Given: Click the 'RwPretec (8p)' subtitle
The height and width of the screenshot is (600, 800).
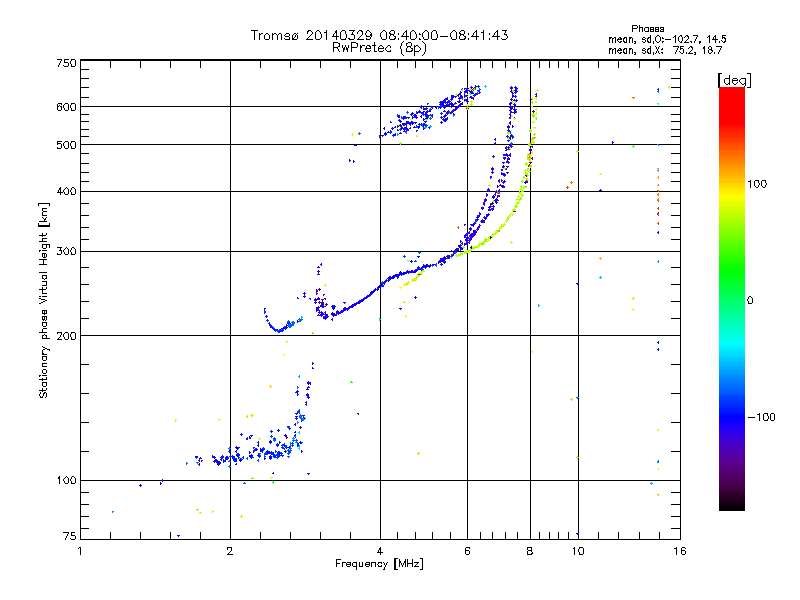Looking at the screenshot, I should point(379,48).
